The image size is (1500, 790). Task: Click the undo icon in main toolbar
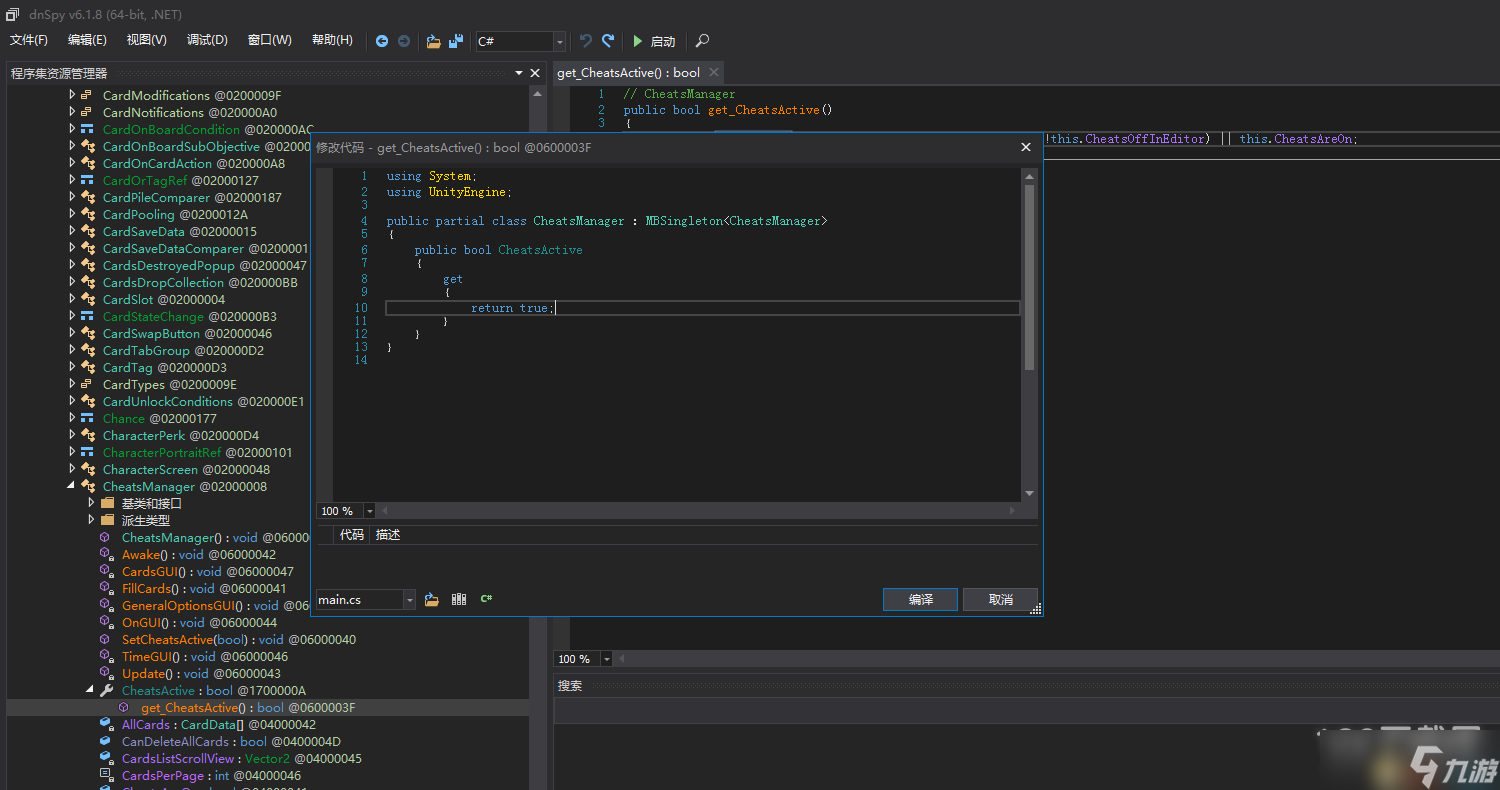(x=586, y=41)
